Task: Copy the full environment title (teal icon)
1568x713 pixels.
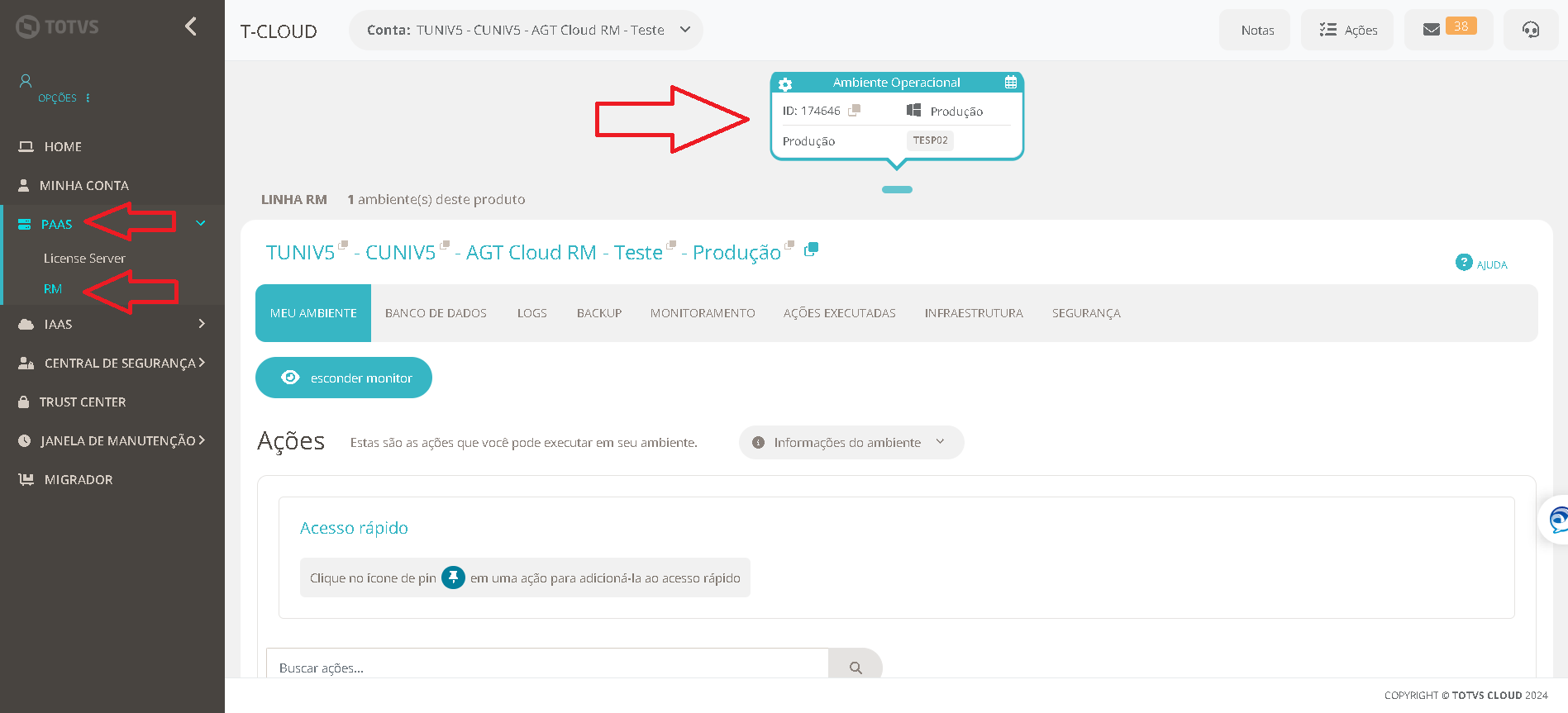Action: [x=812, y=249]
